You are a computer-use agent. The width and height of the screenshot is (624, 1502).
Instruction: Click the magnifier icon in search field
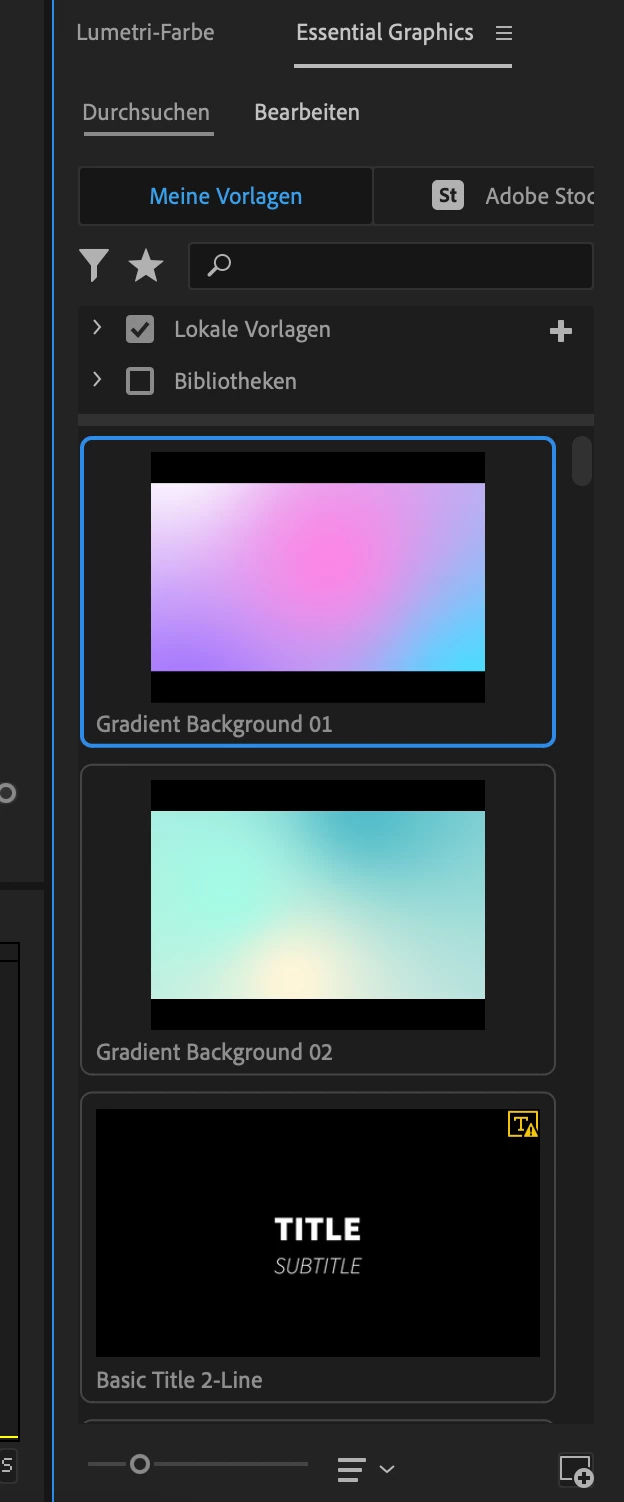pos(219,265)
